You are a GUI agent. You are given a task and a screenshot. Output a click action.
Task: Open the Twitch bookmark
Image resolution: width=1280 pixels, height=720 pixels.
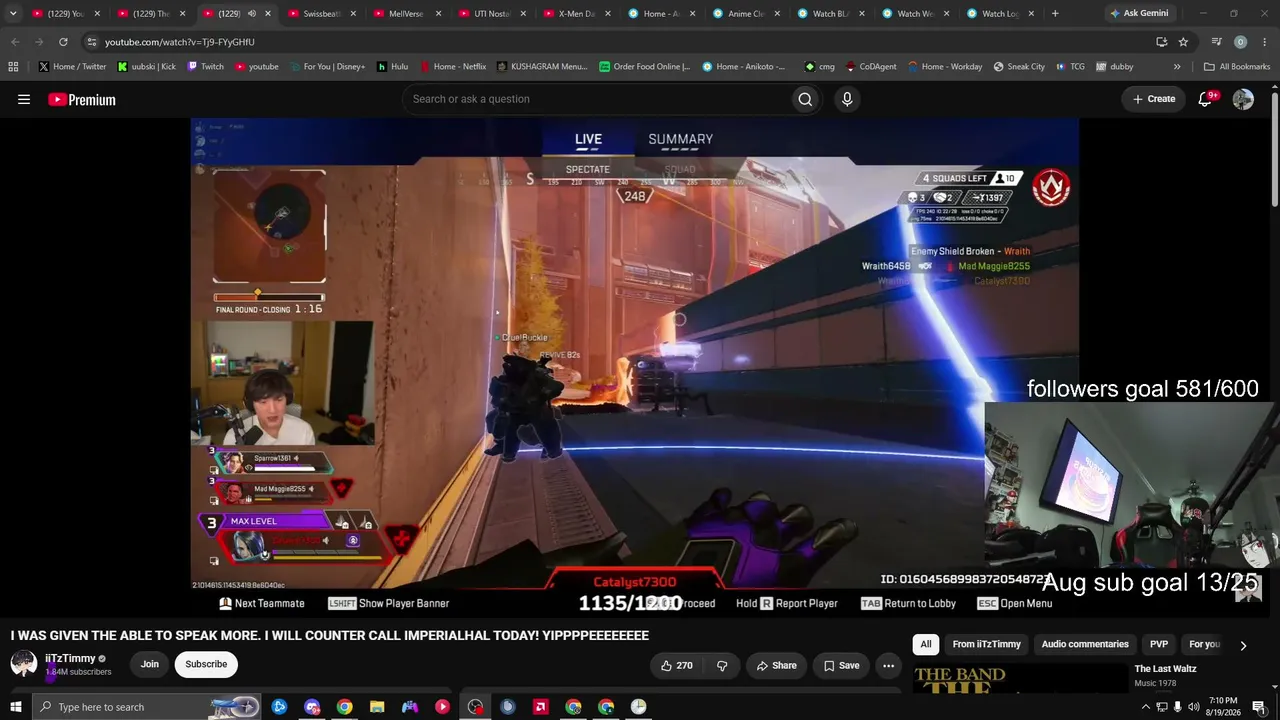point(206,67)
